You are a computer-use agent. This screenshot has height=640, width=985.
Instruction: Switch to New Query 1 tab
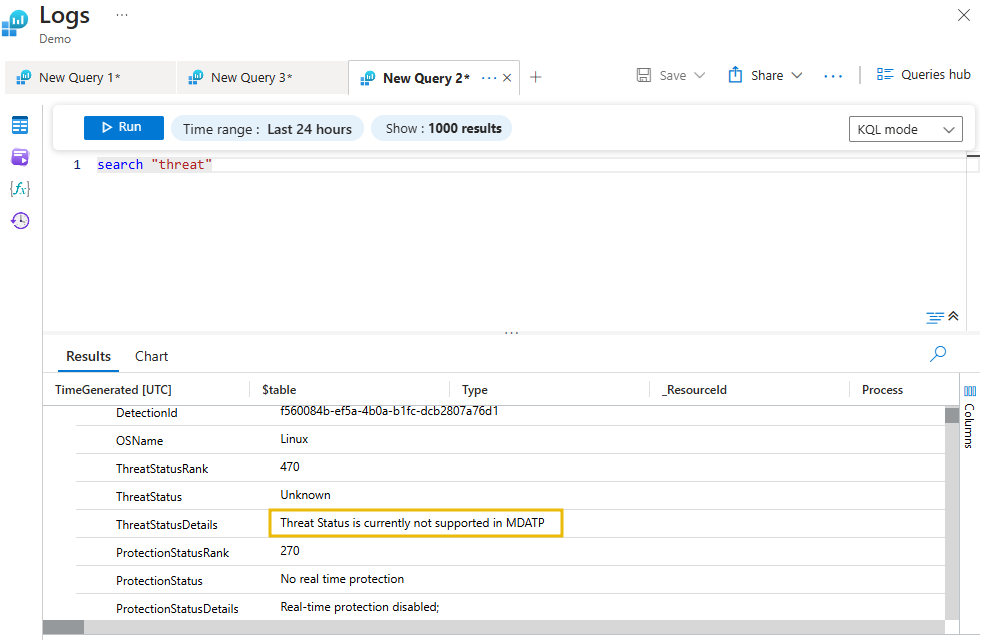(x=90, y=77)
